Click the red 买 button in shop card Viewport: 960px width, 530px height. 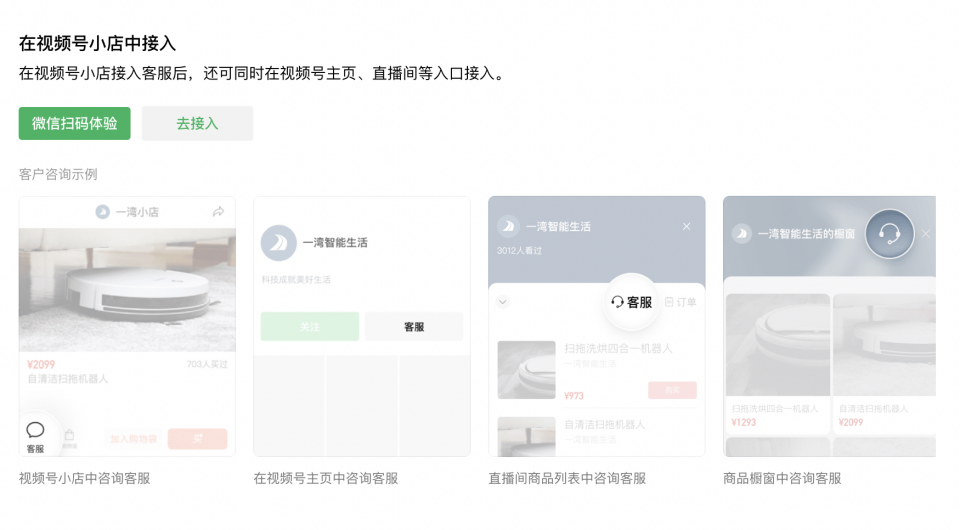tap(197, 439)
